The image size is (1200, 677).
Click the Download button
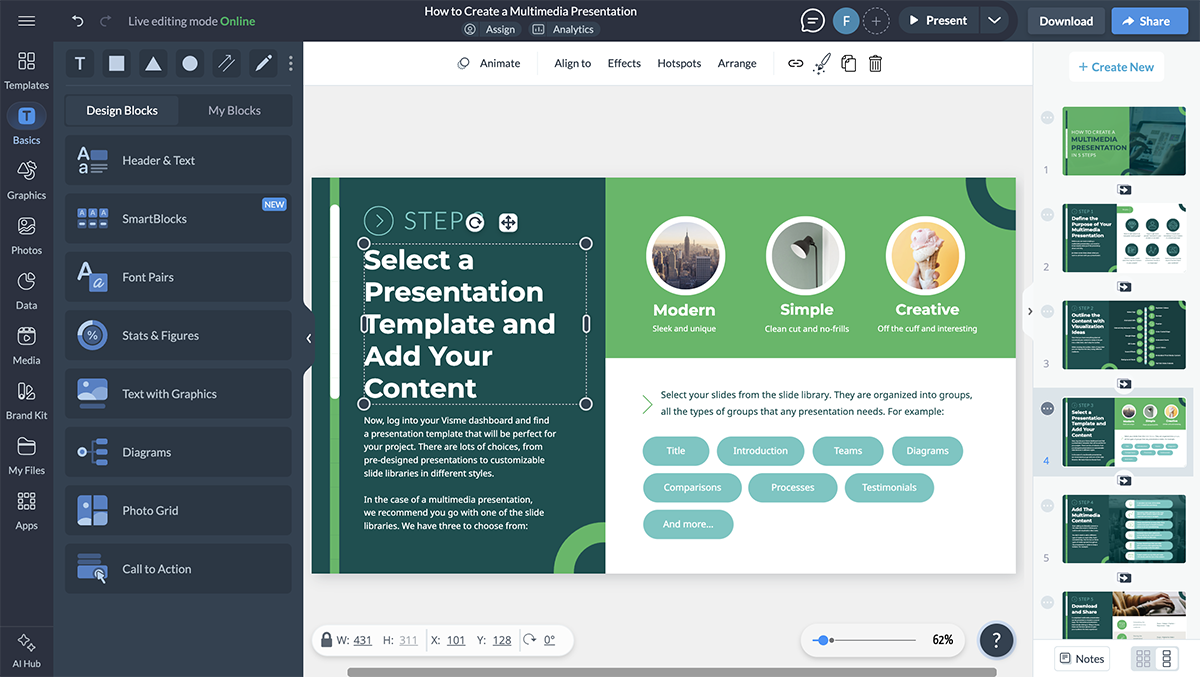pyautogui.click(x=1066, y=21)
